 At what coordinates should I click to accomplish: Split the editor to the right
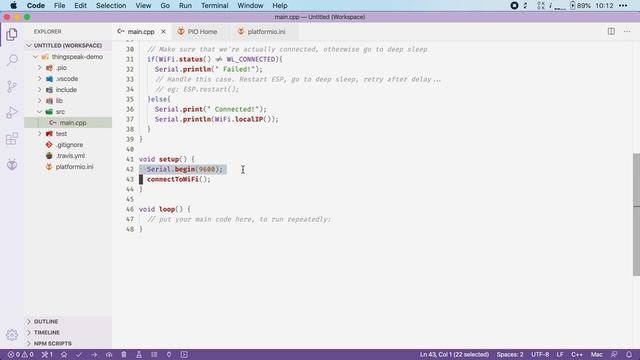pos(611,31)
